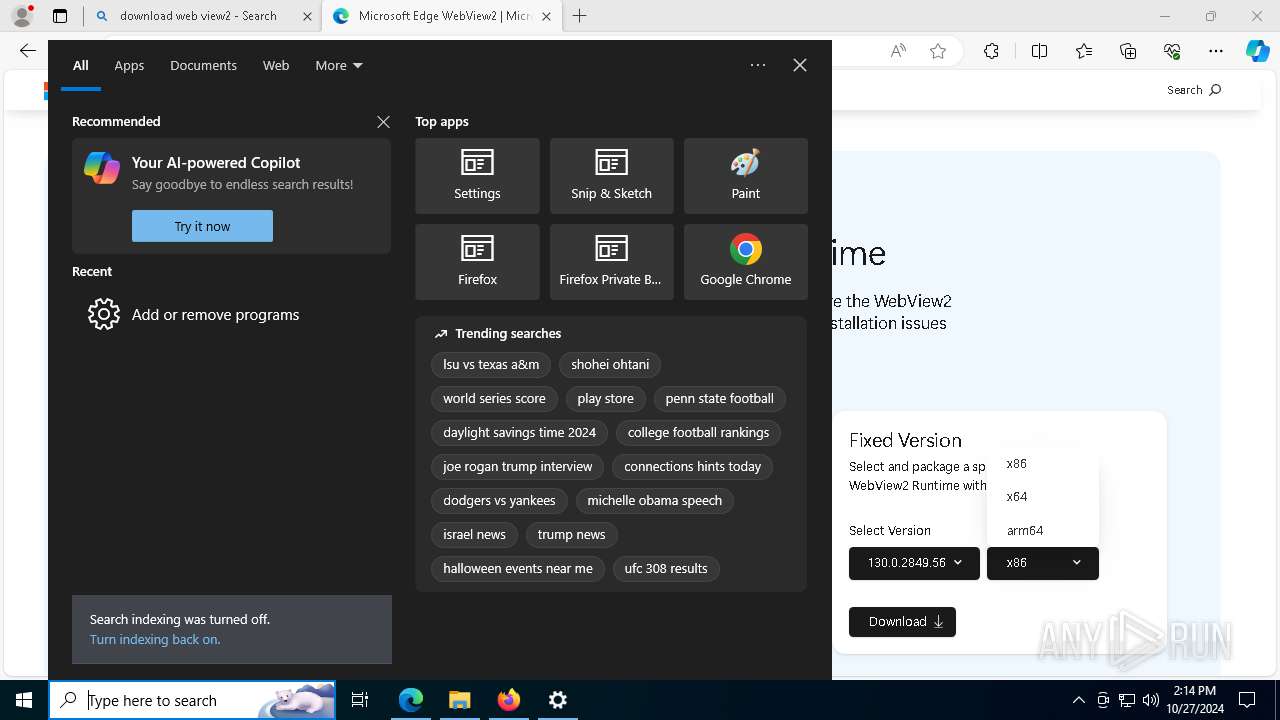The width and height of the screenshot is (1280, 720).
Task: Open the notification center
Action: coord(1247,700)
